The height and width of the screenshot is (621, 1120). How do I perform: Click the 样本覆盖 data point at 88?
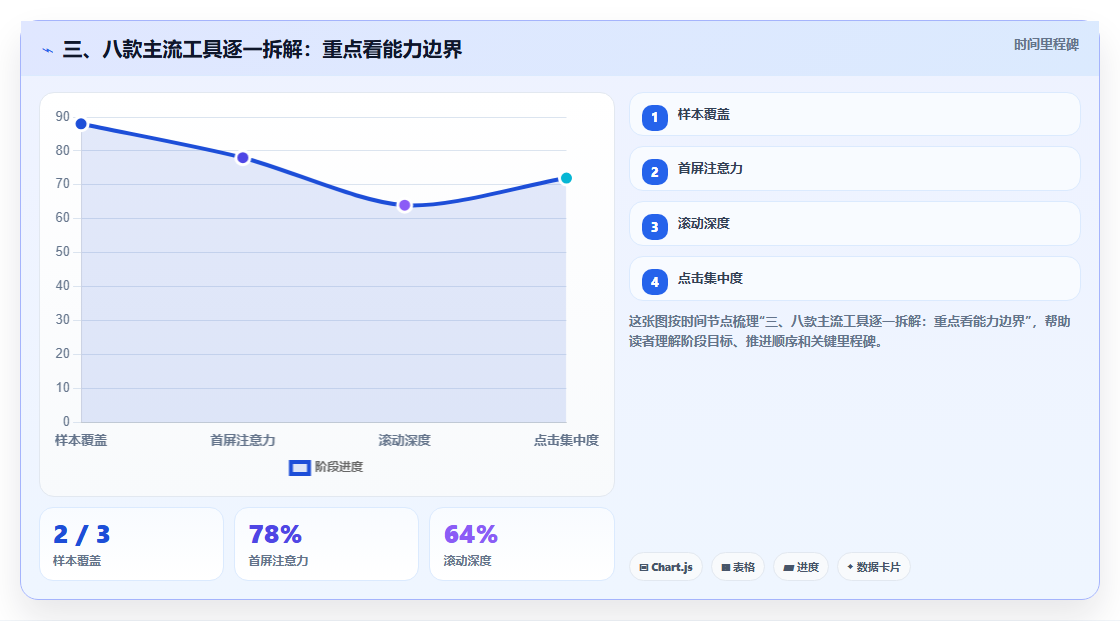click(81, 124)
